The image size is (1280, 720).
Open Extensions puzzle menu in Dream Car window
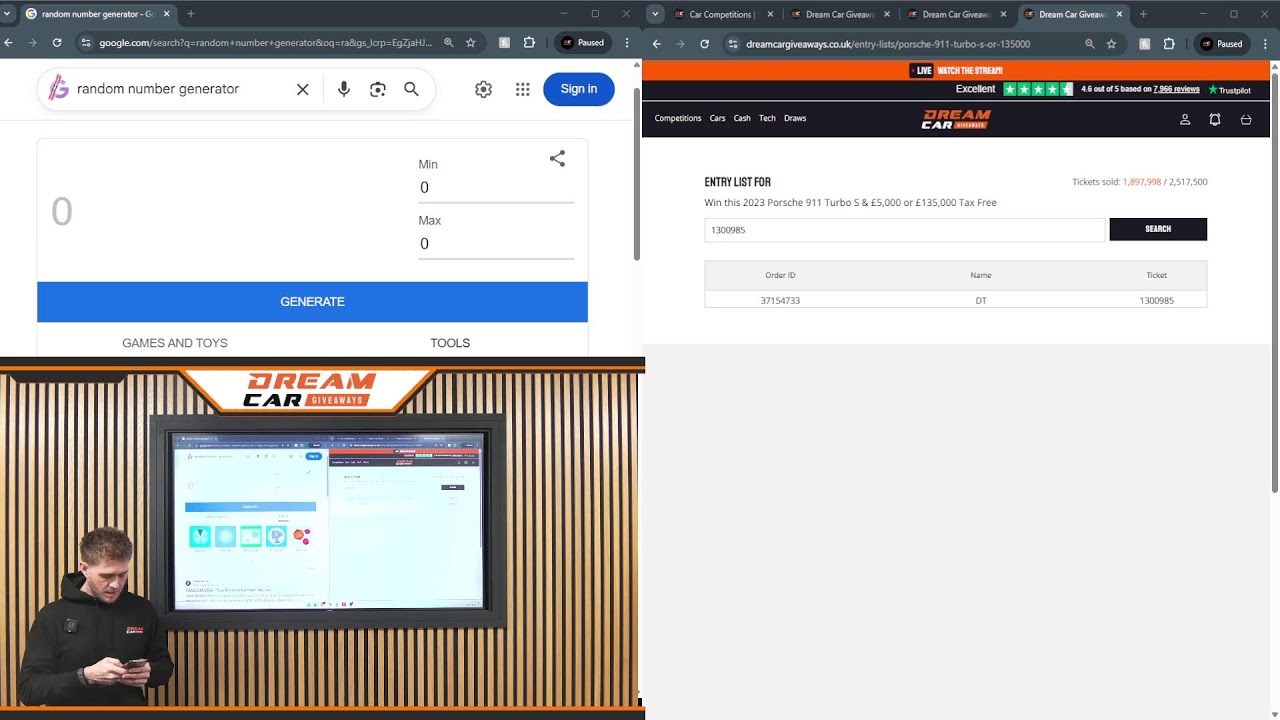[1169, 44]
